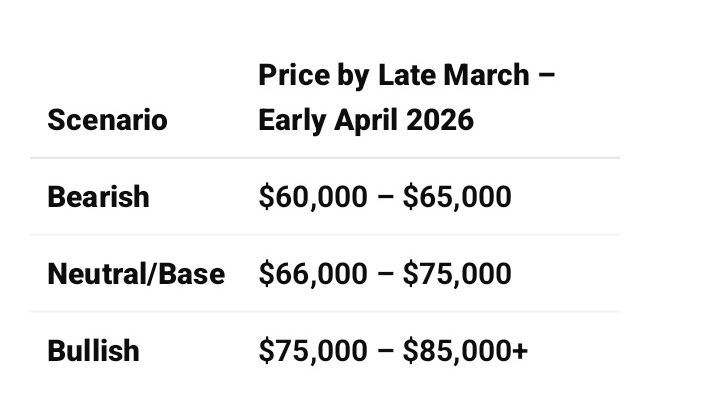Click the year 2026 in header

coord(441,120)
